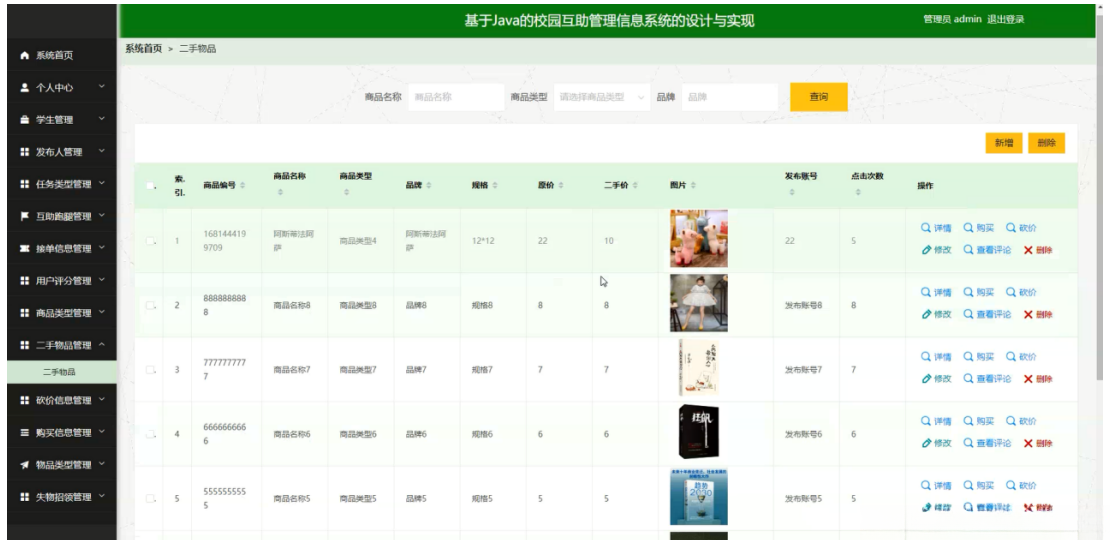The height and width of the screenshot is (540, 1110).
Task: Click the grid icon beside 用户评分管理
Action: point(25,281)
